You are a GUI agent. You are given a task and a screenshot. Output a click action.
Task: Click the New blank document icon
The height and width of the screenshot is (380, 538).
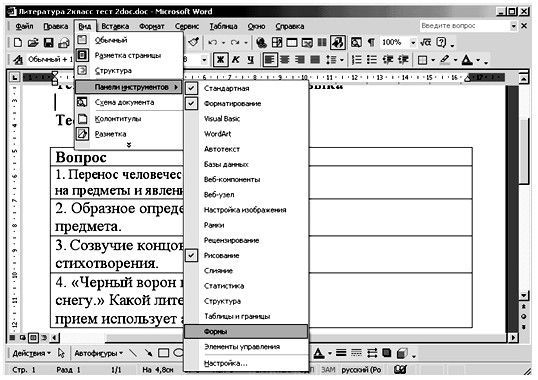(x=17, y=43)
